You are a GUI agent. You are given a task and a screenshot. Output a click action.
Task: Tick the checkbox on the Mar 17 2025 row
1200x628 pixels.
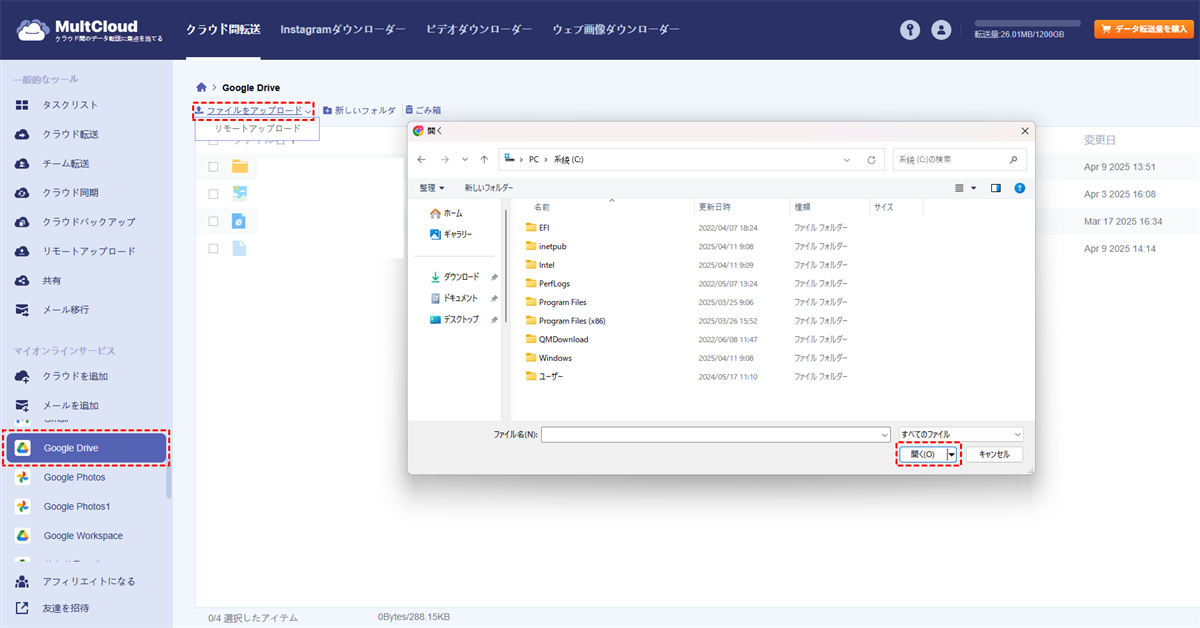click(213, 221)
